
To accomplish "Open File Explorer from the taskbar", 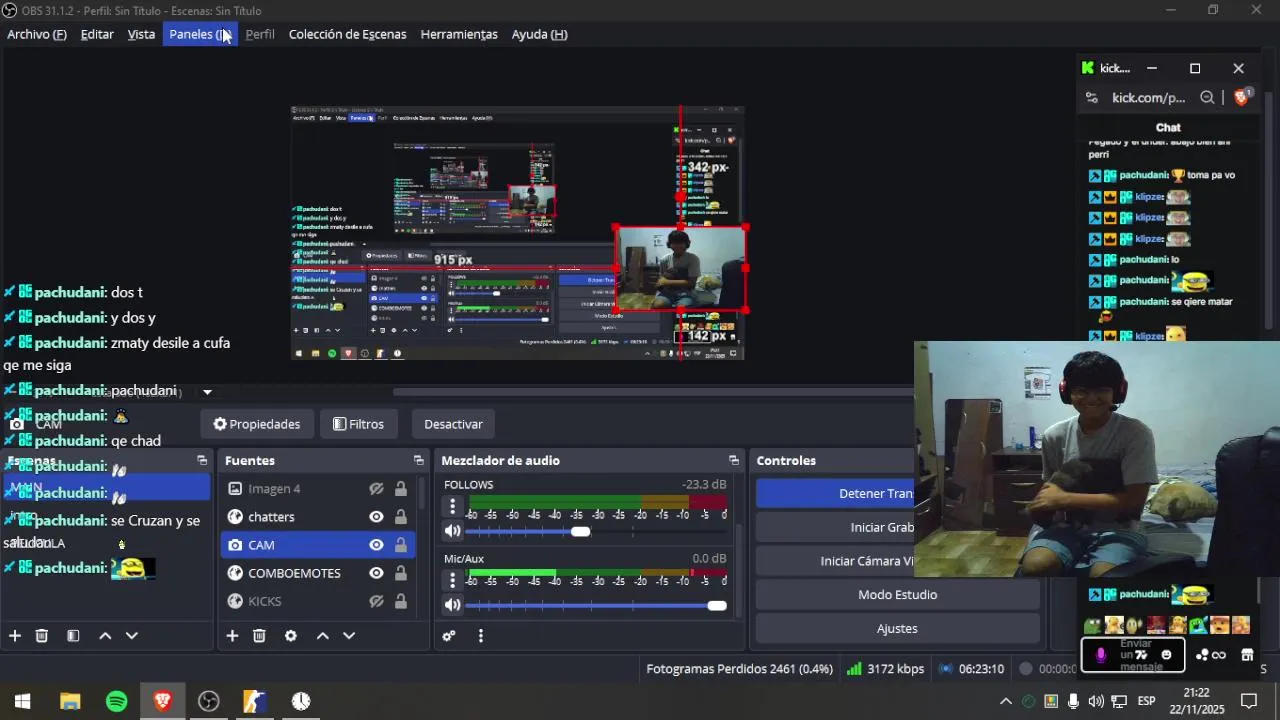I will 70,701.
